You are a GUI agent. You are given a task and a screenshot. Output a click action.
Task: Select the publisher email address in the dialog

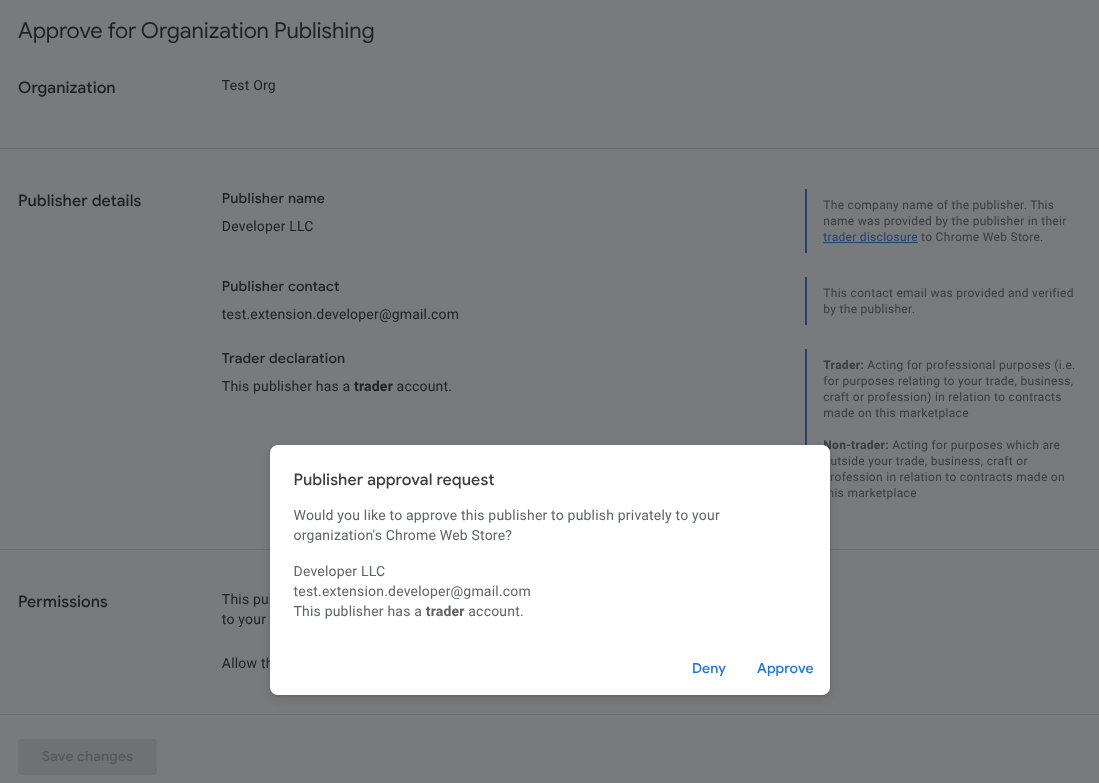pyautogui.click(x=411, y=591)
